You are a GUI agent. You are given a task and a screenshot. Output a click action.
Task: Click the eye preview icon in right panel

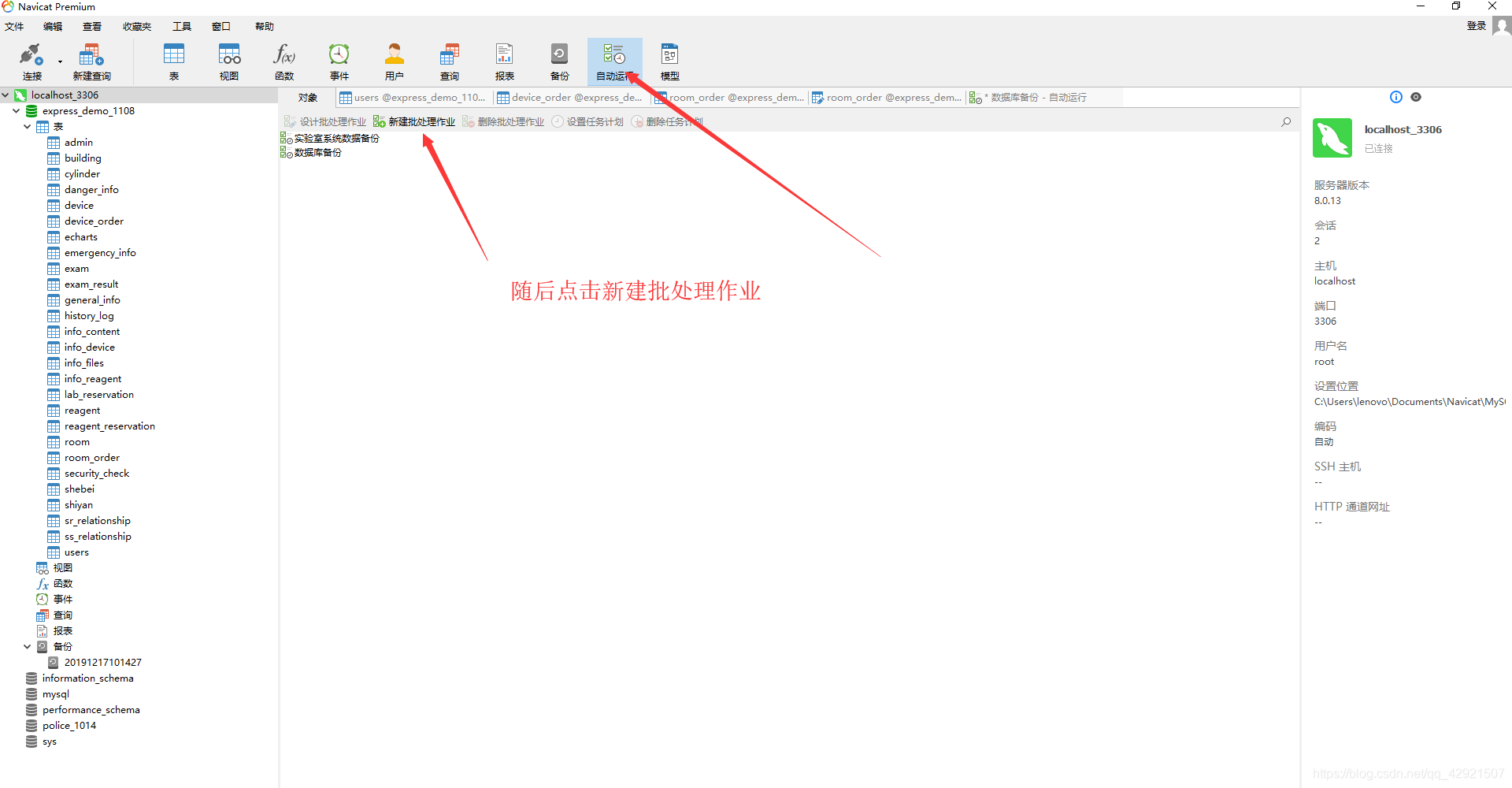(1416, 97)
